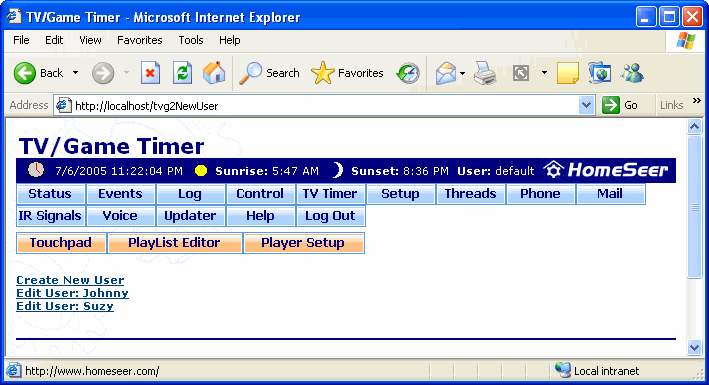Screen dimensions: 709x385
Task: Click the Create New User link
Action: coord(70,280)
